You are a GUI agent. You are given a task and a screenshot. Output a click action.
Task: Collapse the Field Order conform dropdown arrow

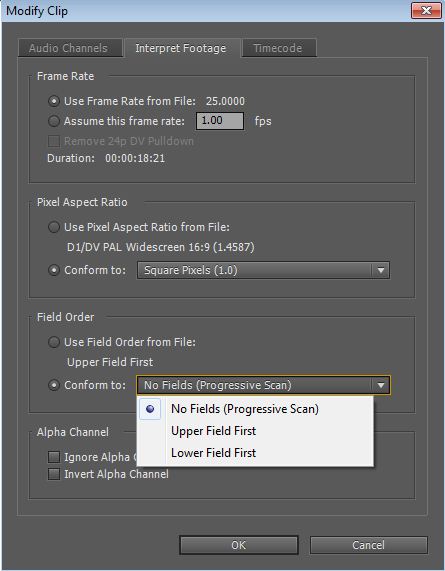click(x=381, y=385)
